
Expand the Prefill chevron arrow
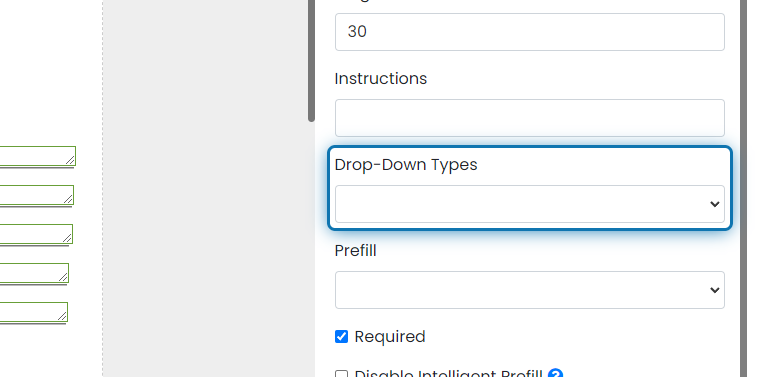click(715, 290)
